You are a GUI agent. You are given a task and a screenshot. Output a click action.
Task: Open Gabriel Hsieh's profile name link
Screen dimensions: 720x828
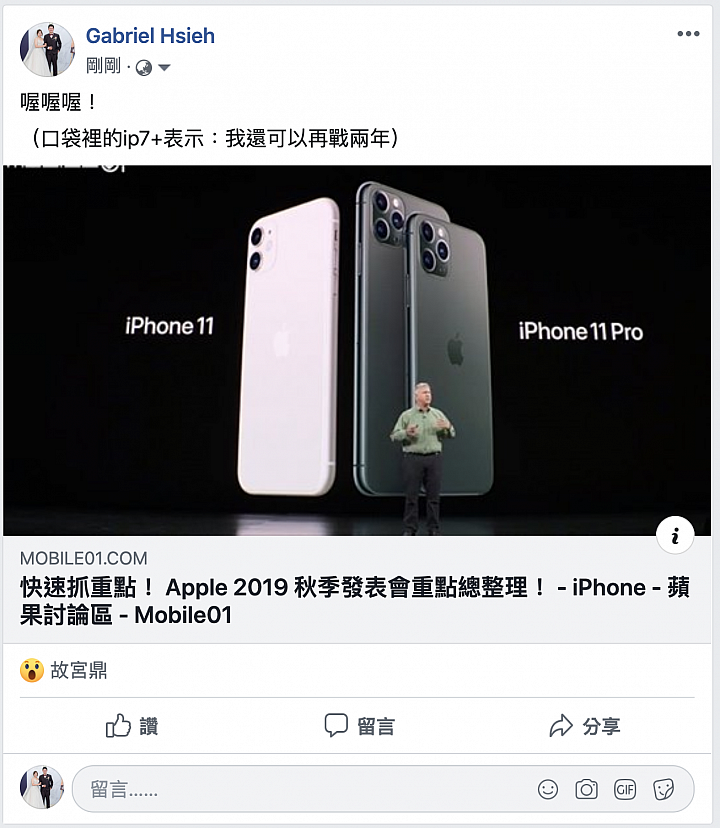point(151,36)
